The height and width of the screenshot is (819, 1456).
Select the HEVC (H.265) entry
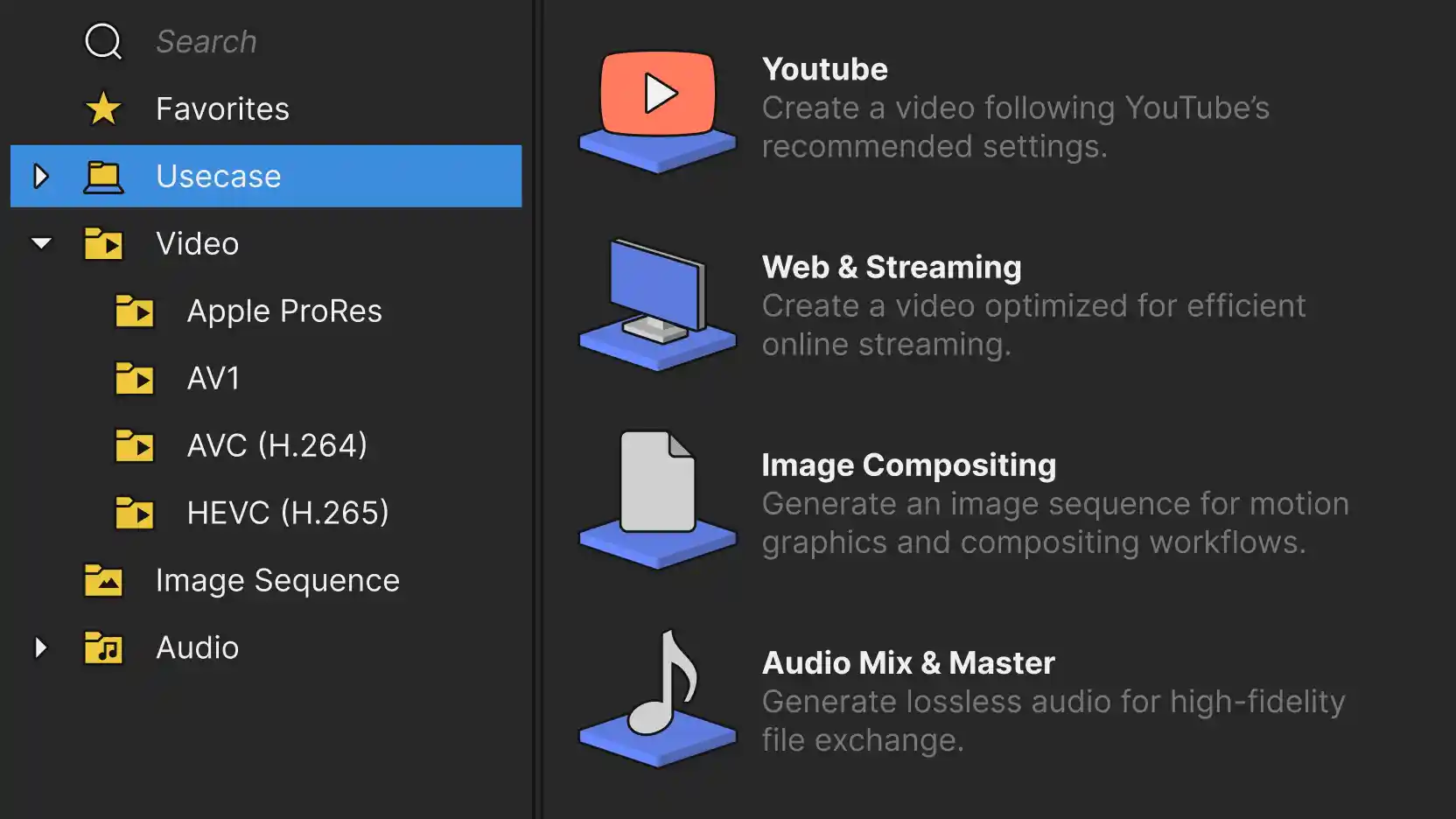tap(288, 513)
